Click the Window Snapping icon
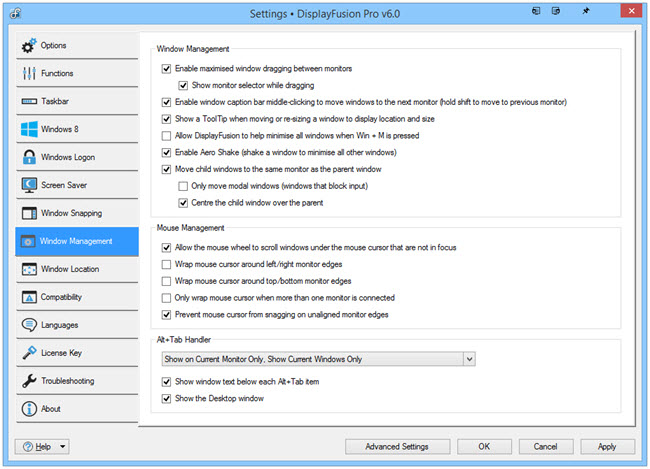Screen dimensions: 650x469 [x=29, y=213]
